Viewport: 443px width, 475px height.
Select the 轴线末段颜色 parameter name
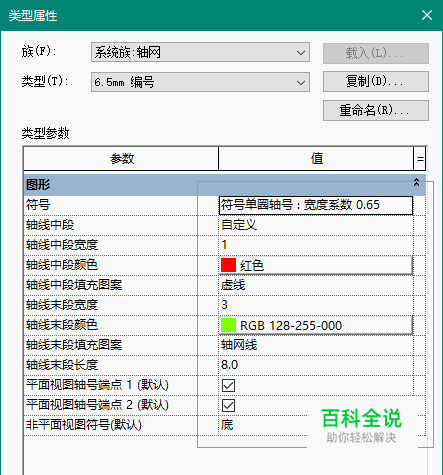[x=121, y=325]
